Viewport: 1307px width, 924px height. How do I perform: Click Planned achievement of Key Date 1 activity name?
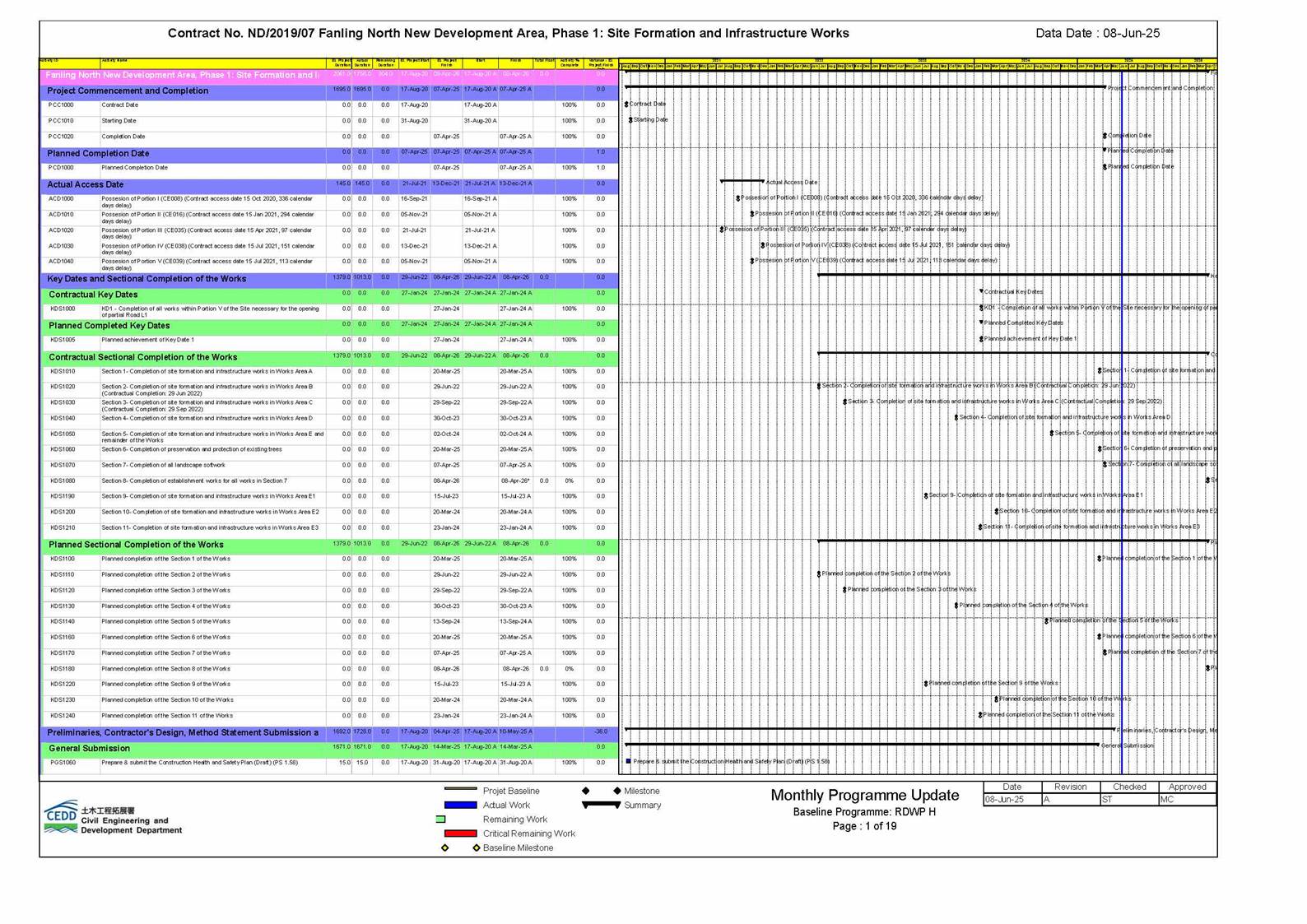pos(148,340)
